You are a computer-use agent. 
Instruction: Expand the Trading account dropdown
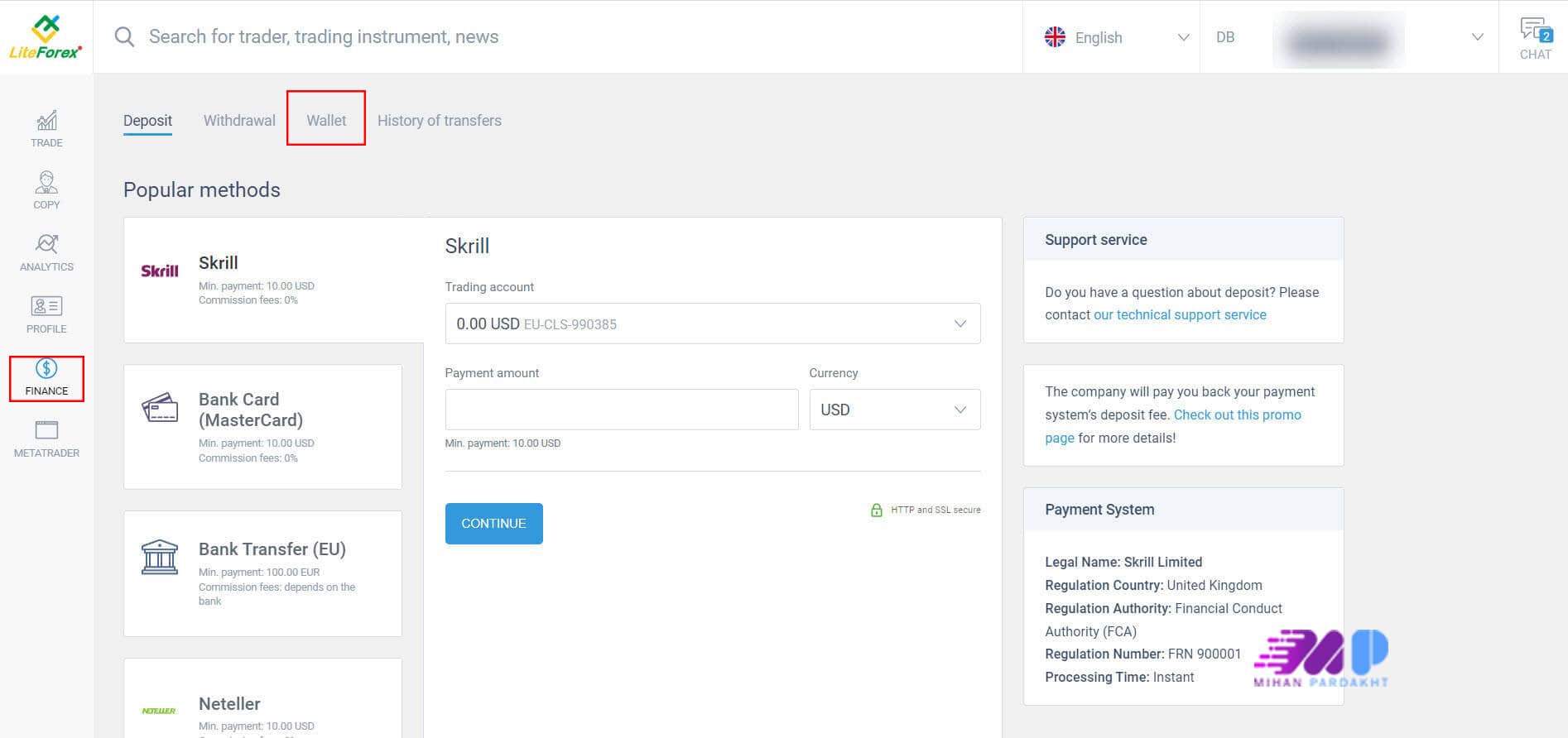click(x=712, y=323)
